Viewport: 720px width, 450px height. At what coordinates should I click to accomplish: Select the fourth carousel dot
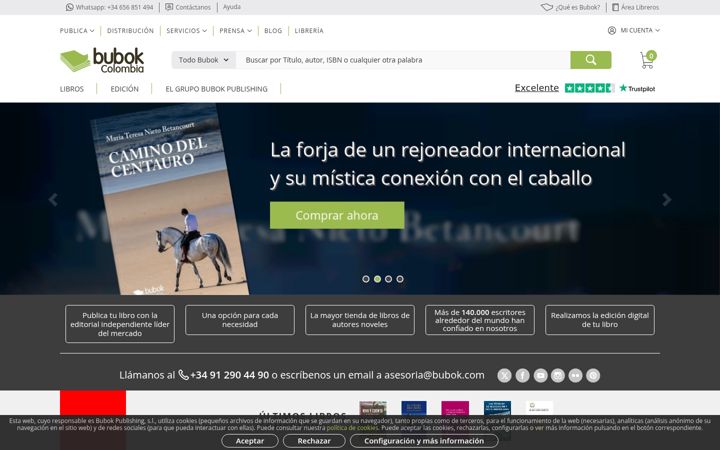400,279
